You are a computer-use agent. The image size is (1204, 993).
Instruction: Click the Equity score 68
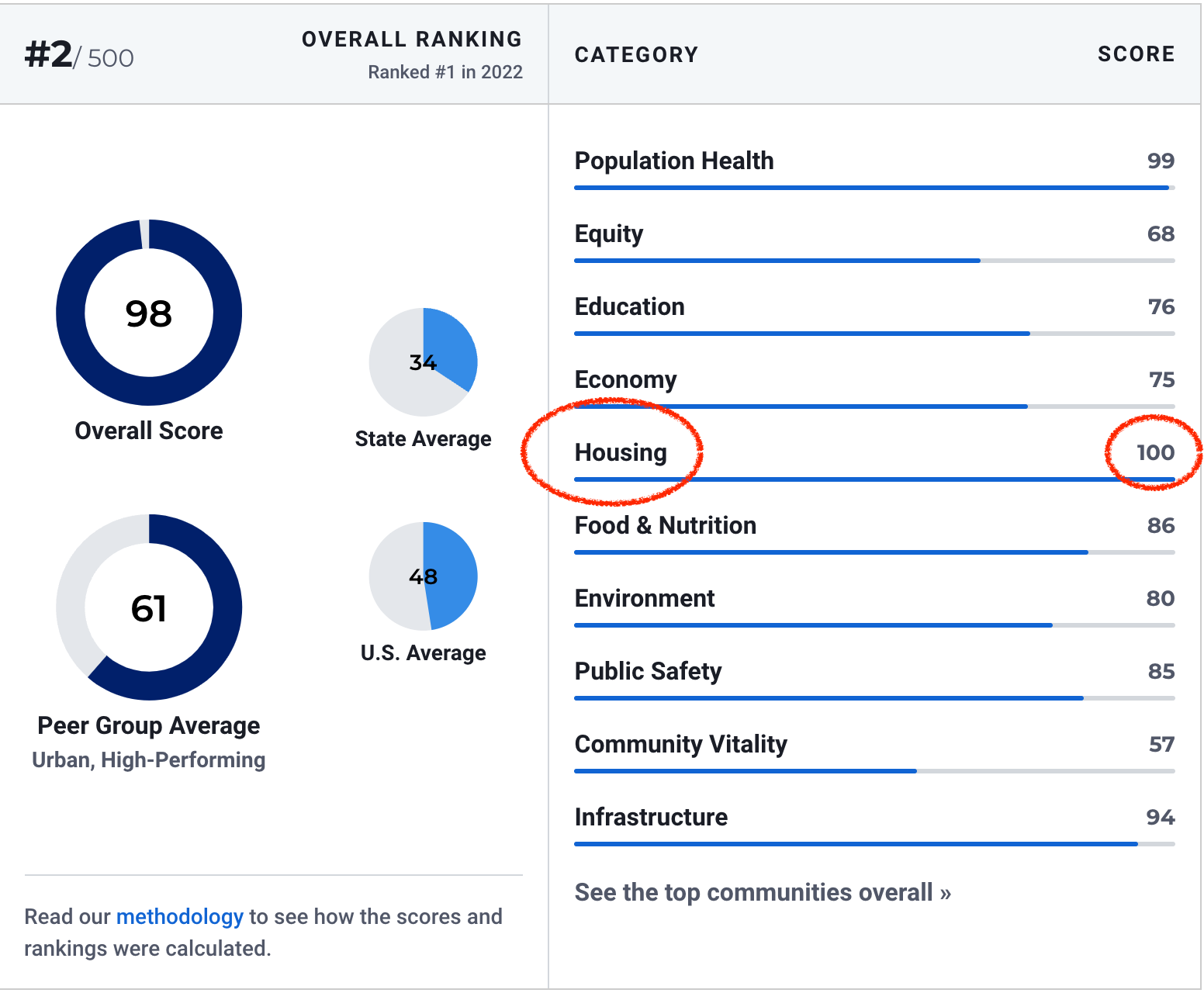[x=1161, y=234]
